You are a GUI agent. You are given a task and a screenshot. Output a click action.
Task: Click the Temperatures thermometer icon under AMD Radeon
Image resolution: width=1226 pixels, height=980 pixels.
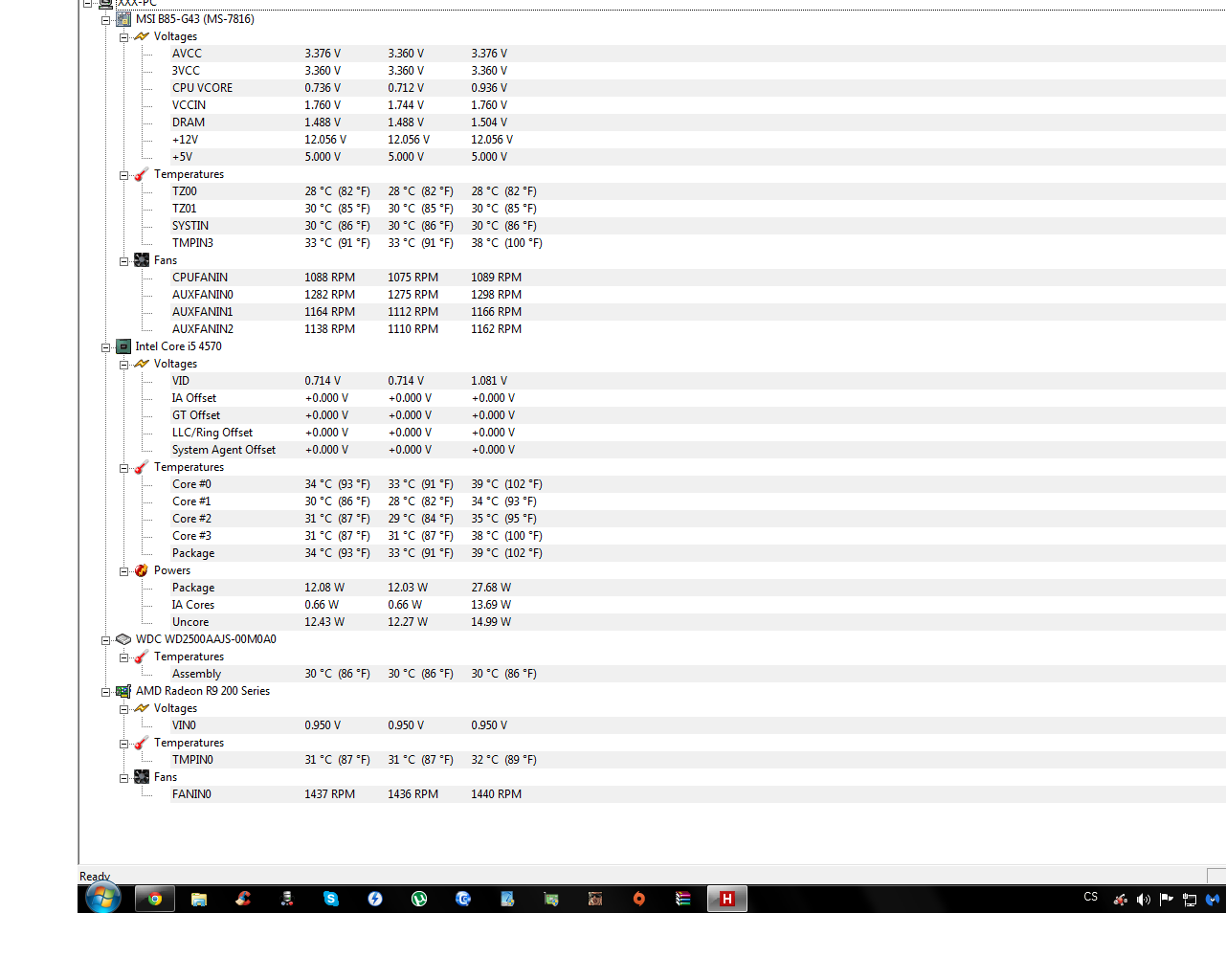(142, 743)
